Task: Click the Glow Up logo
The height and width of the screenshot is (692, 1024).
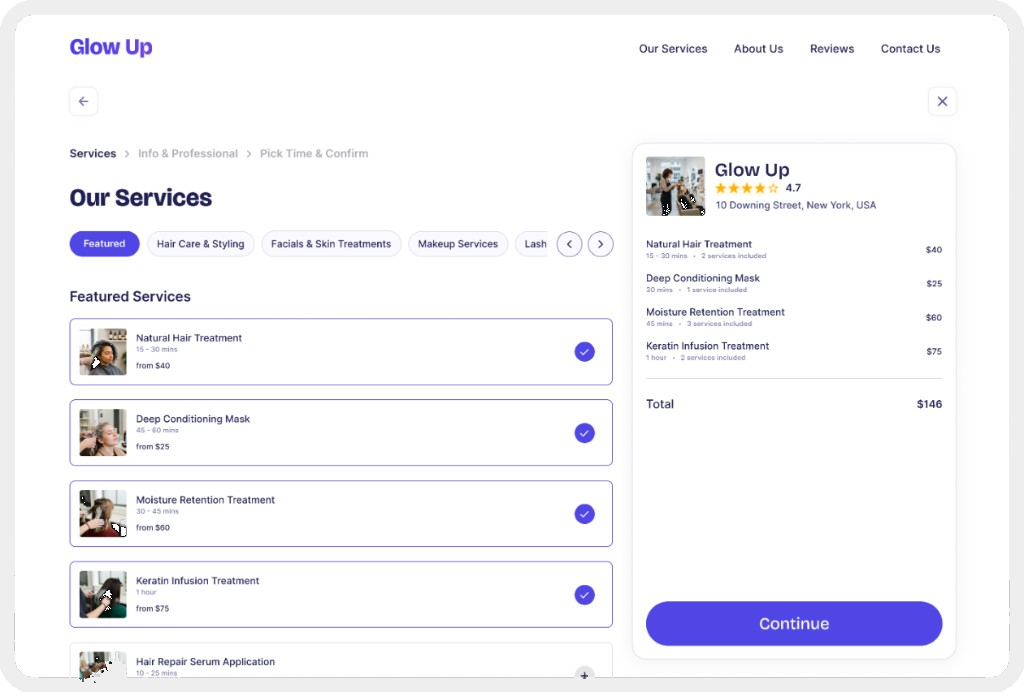Action: [x=111, y=47]
